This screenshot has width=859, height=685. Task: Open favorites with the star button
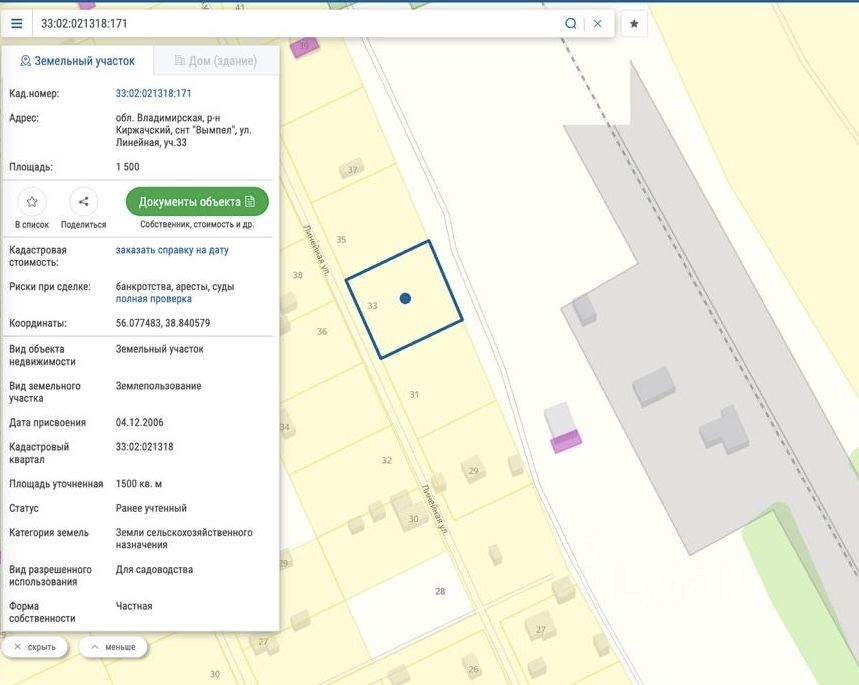click(x=634, y=23)
